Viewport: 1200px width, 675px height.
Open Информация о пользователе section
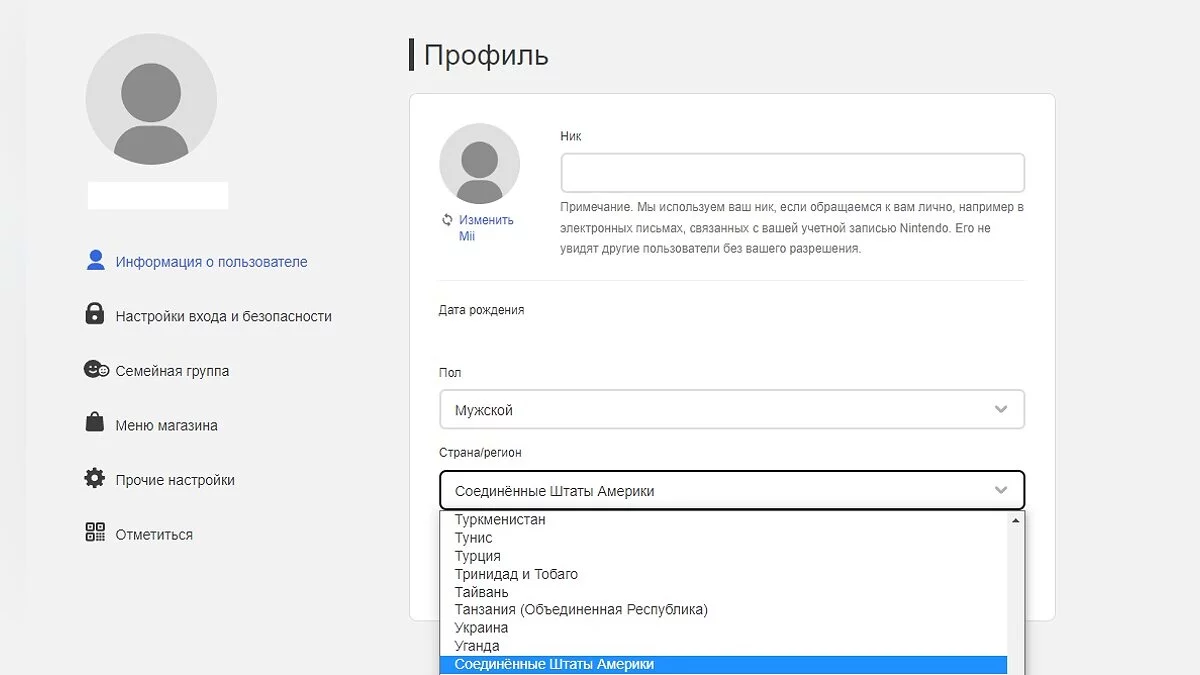pyautogui.click(x=211, y=262)
